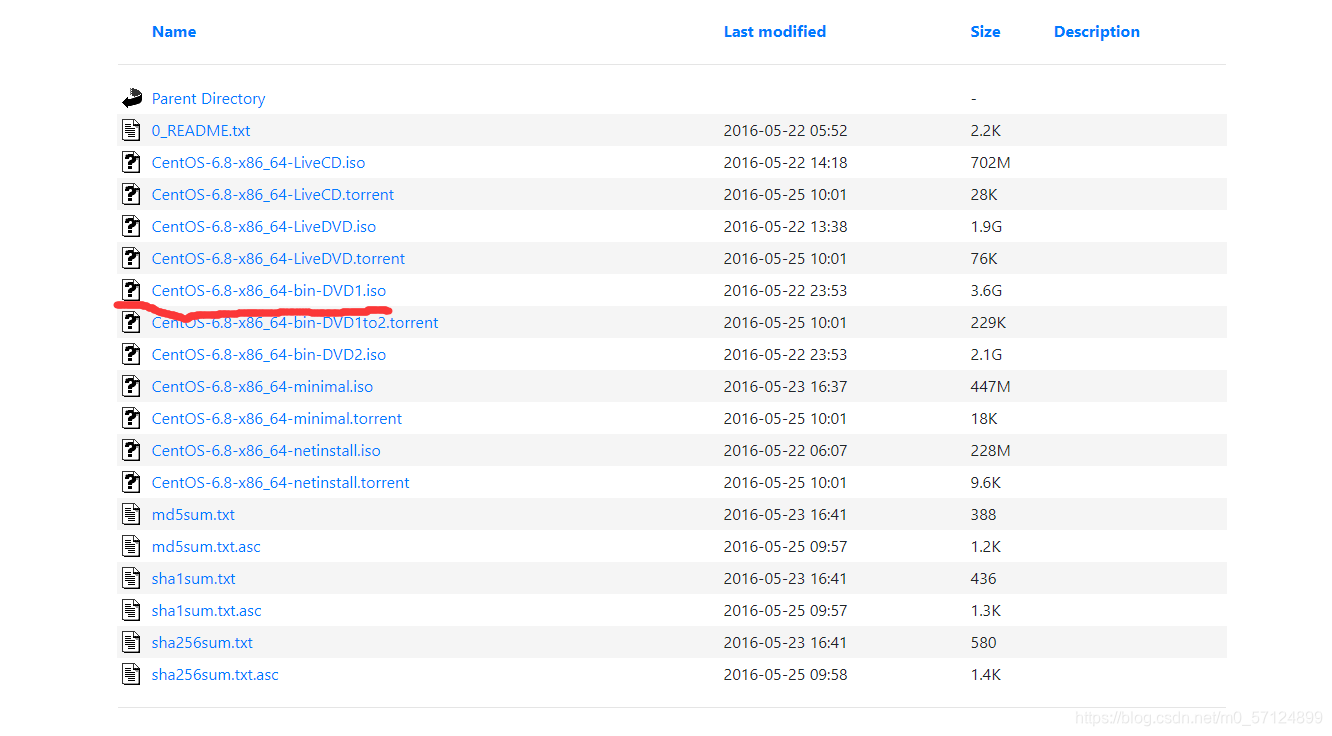Open the sha1sum.txt.asc link

pos(207,611)
